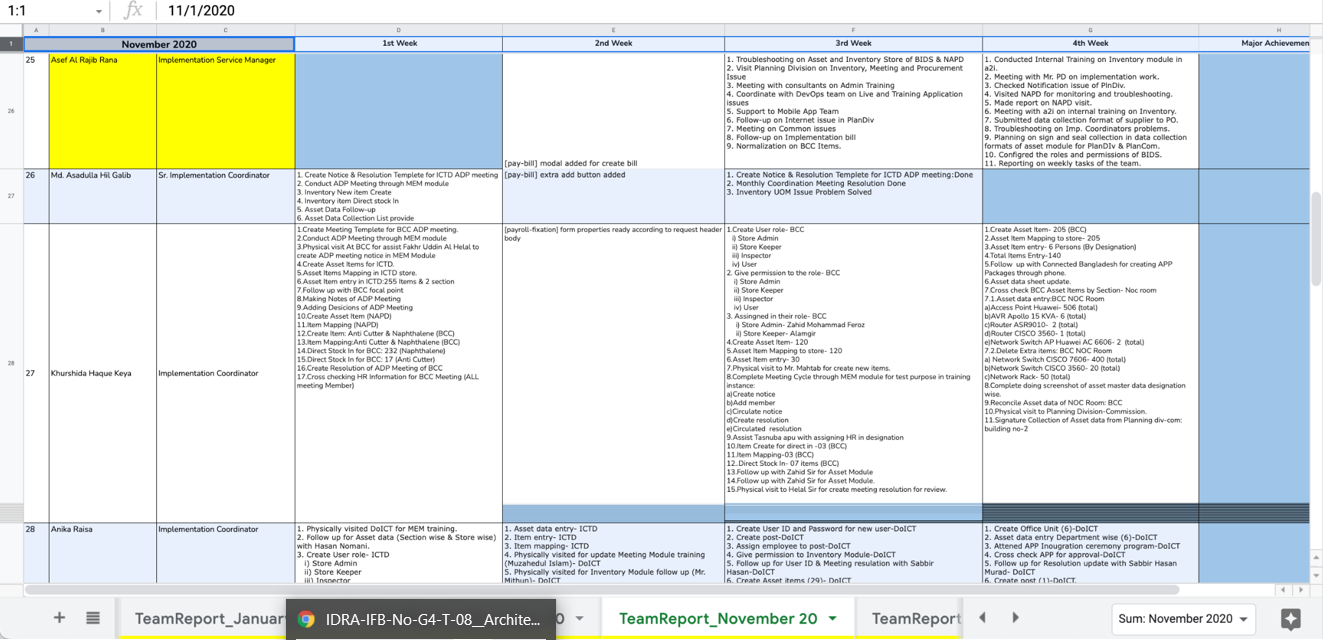Click Anika's 1st Week DoICT MEM training cell
The image size is (1323, 640).
[x=399, y=552]
